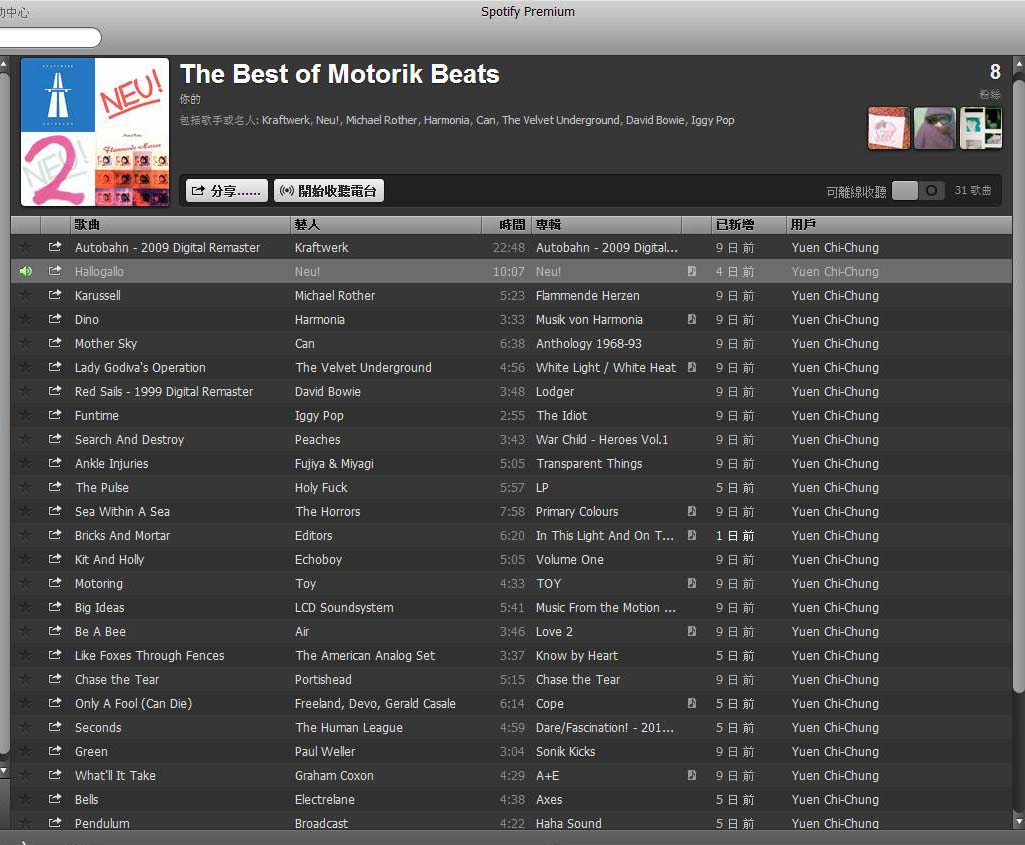Click share icon next to Big Ideas

pos(55,607)
